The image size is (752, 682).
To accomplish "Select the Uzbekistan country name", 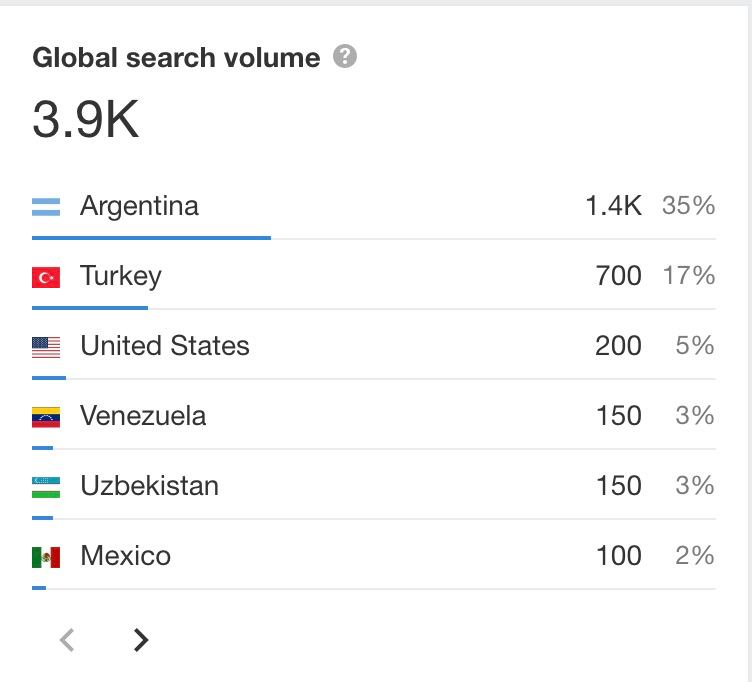I will pyautogui.click(x=150, y=486).
